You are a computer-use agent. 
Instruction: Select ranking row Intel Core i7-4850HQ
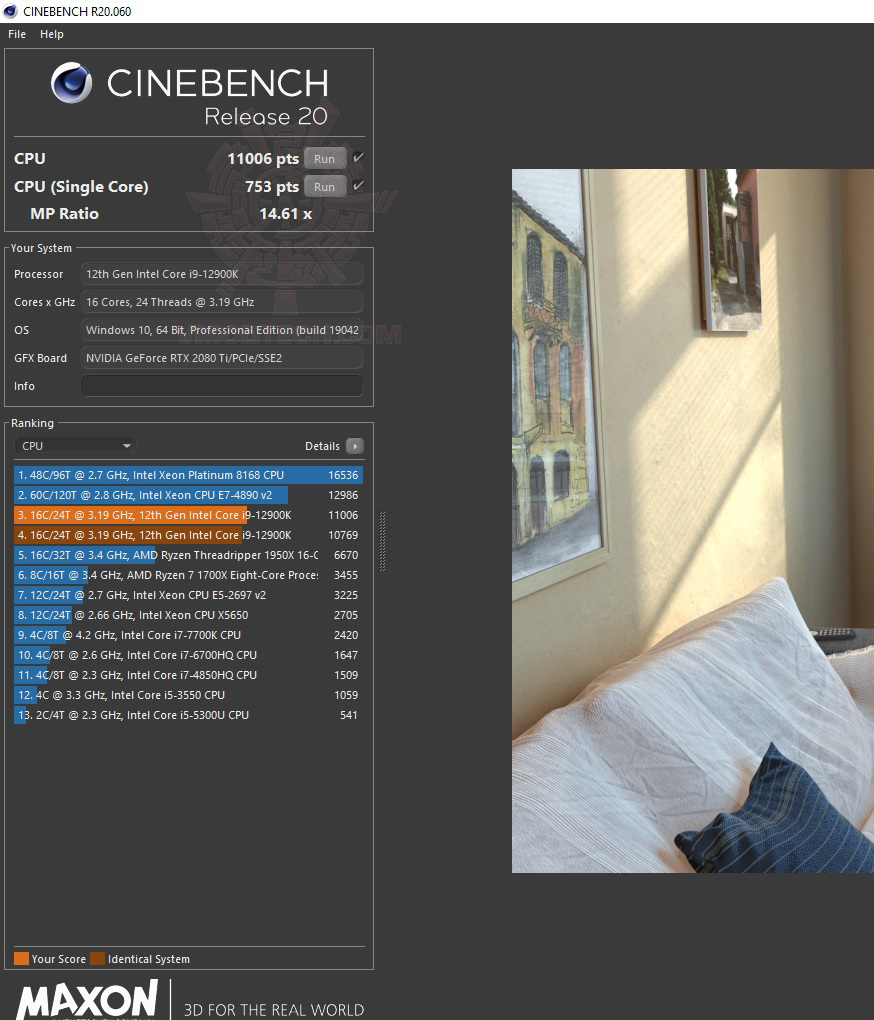pos(189,675)
